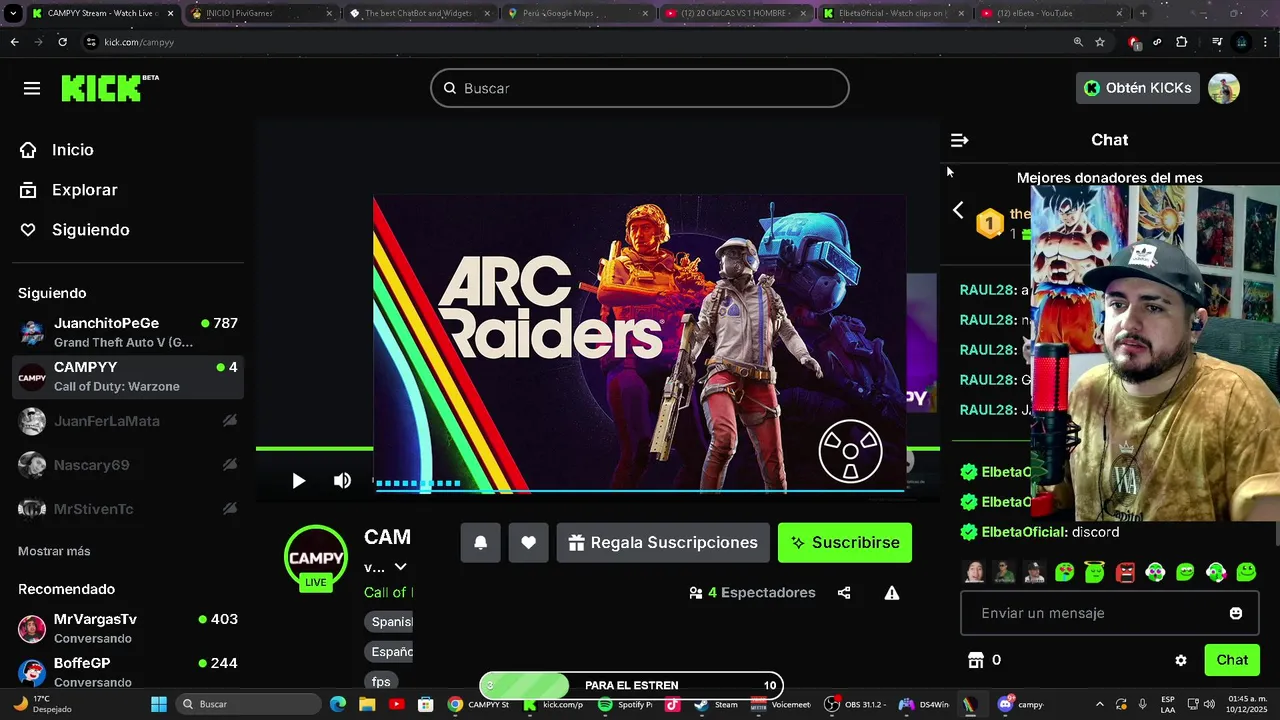Open the browser extensions puzzle icon
Viewport: 1280px width, 720px height.
[x=1181, y=42]
